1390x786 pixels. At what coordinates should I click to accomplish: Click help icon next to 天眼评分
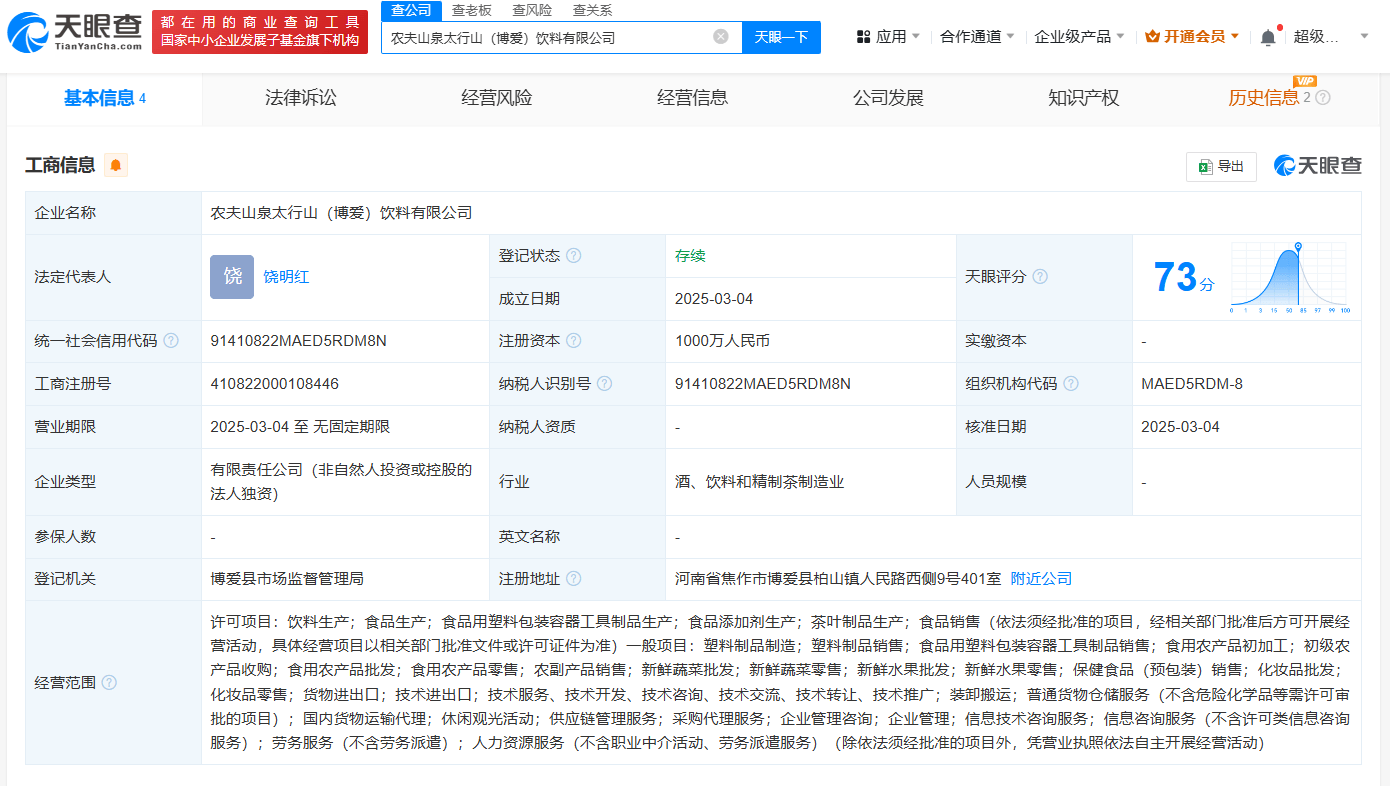[1040, 277]
